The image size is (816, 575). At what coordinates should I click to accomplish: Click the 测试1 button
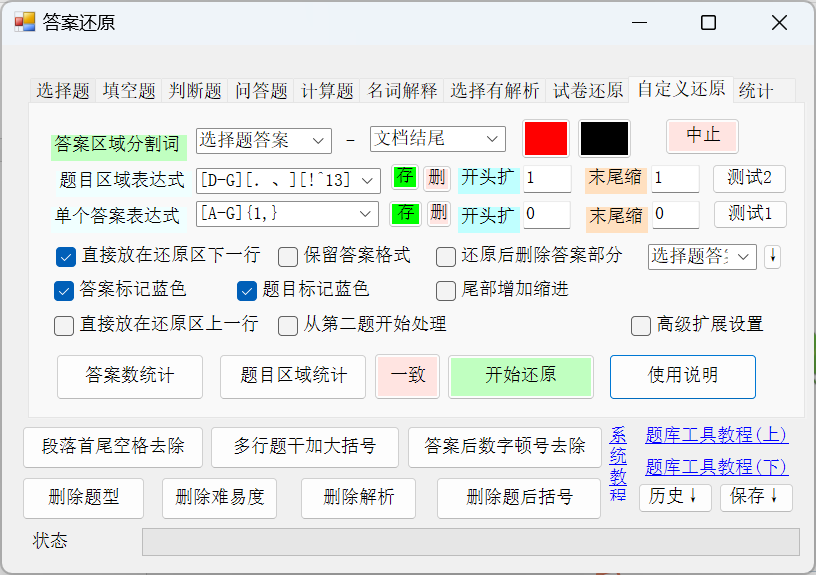[x=750, y=214]
